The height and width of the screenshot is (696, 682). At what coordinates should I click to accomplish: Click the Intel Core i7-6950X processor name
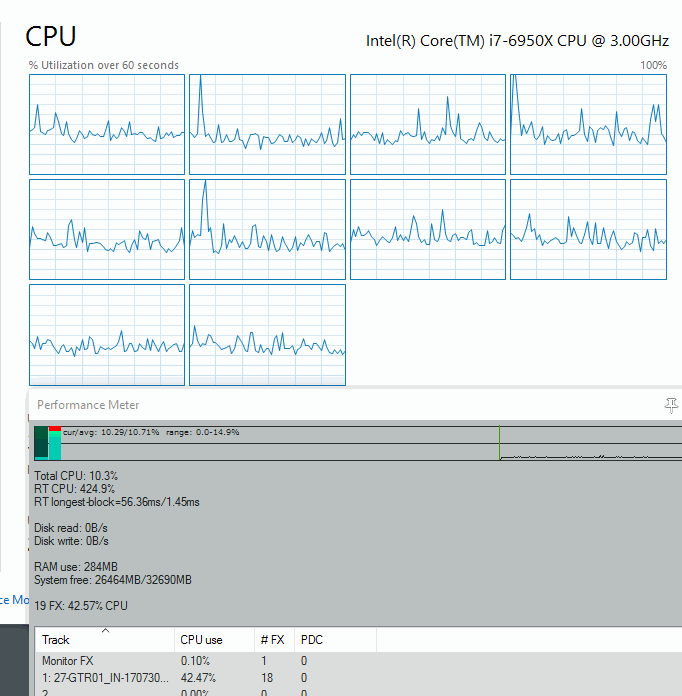[x=517, y=41]
